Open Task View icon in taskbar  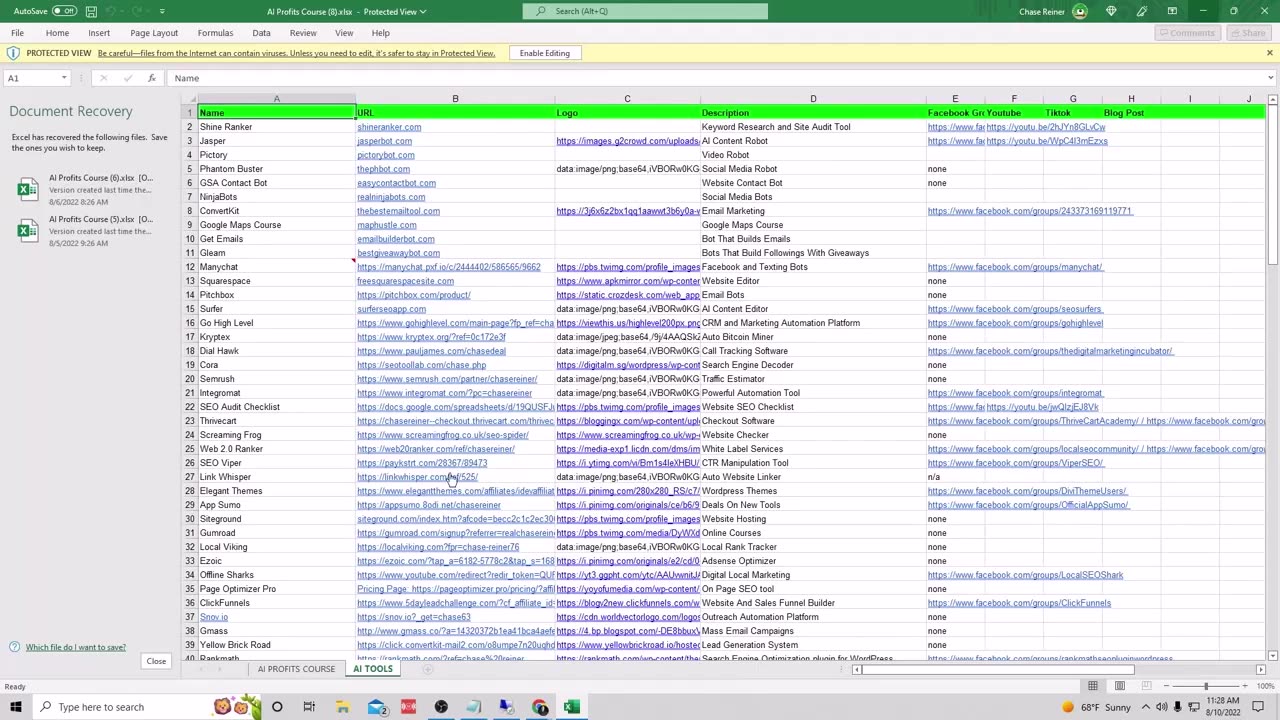click(309, 707)
